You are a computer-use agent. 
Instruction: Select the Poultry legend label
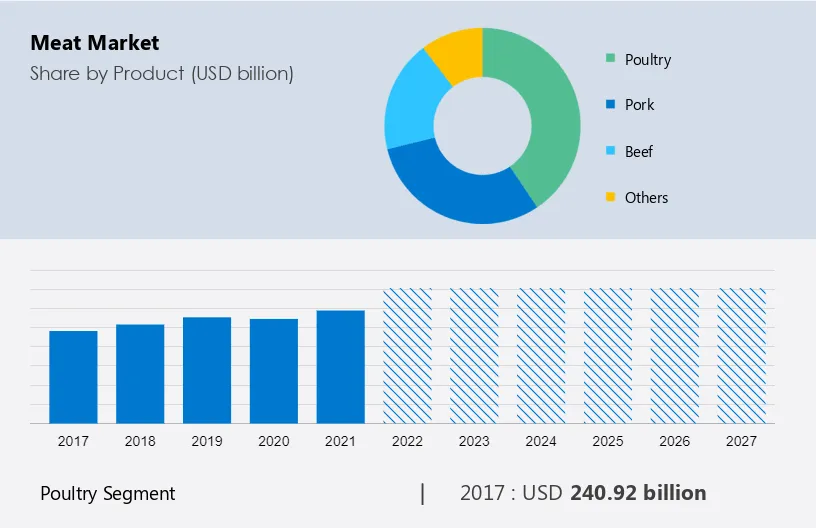[648, 60]
